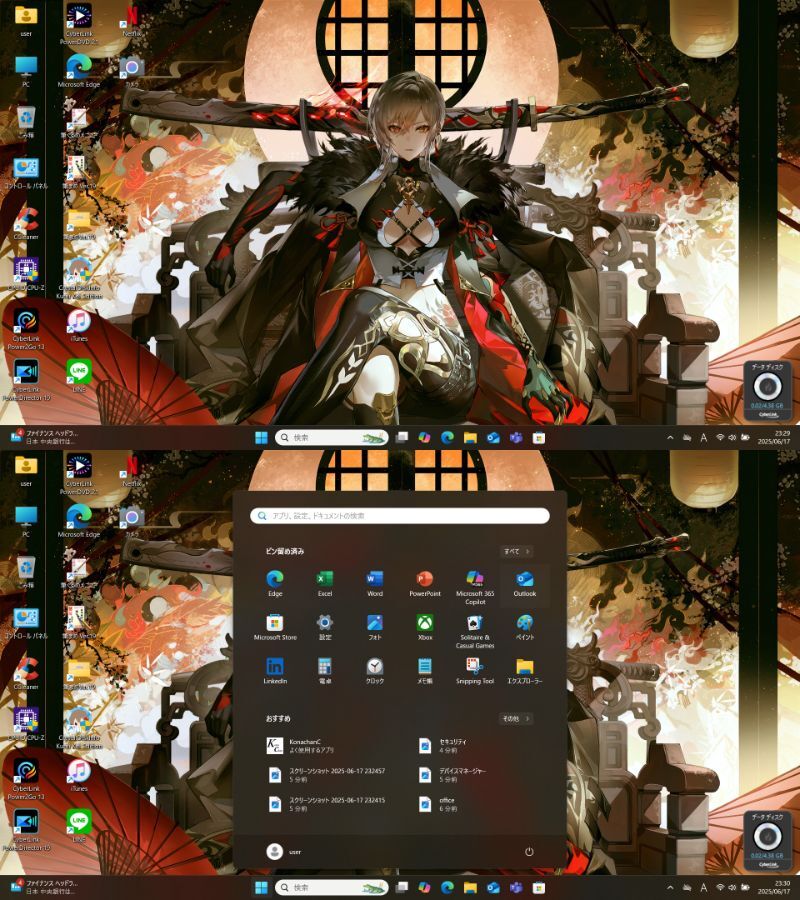Select Microsoft Edge desktop icon in upper screenshot
Viewport: 800px width, 900px height.
pos(79,71)
